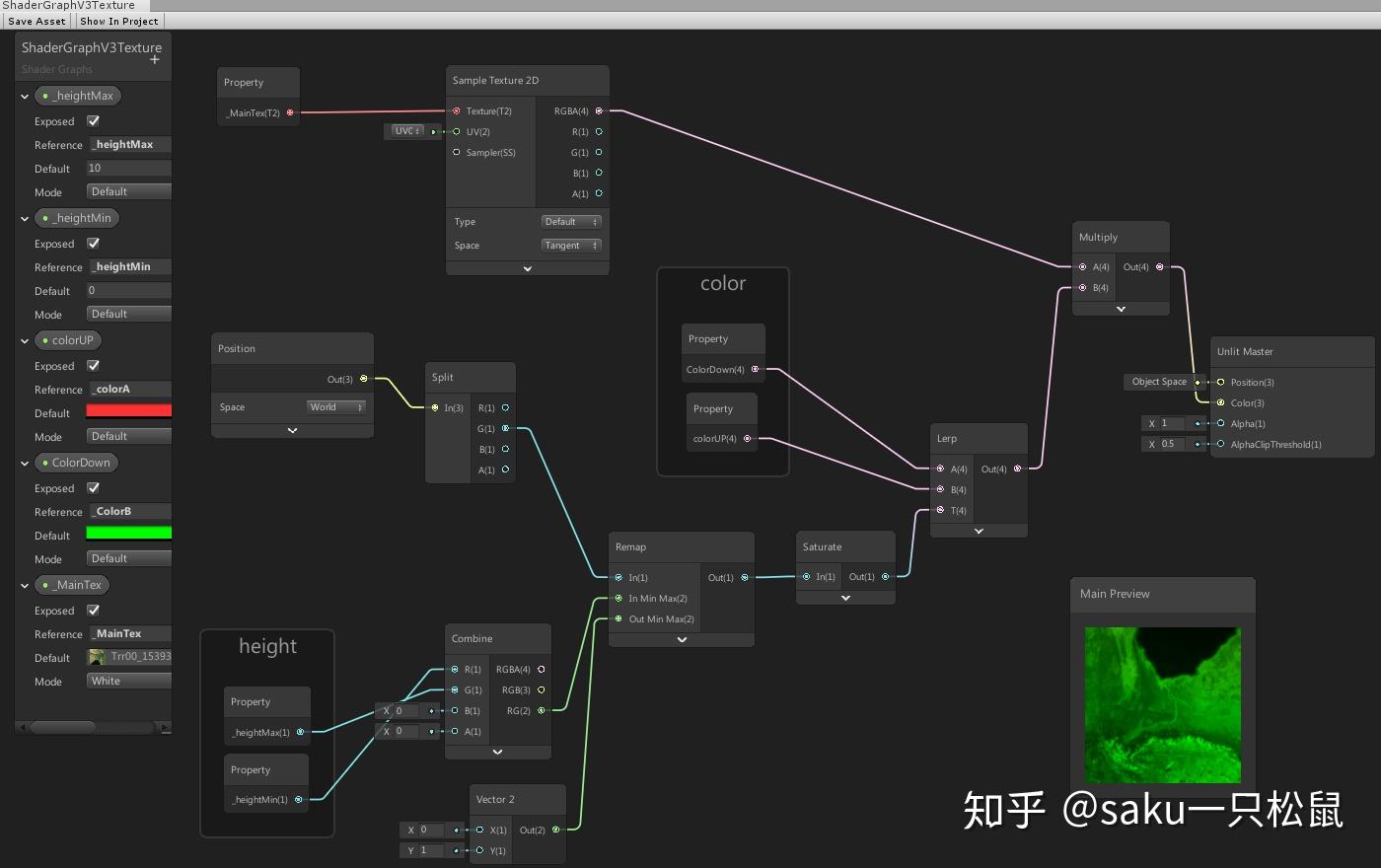Click the Save Asset button
This screenshot has height=868, width=1381.
(36, 21)
